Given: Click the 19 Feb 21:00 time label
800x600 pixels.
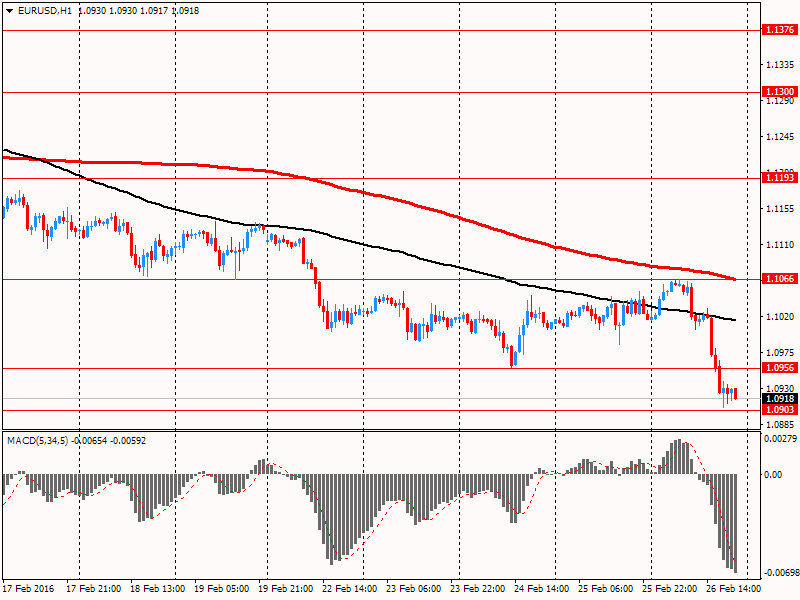Looking at the screenshot, I should (286, 588).
